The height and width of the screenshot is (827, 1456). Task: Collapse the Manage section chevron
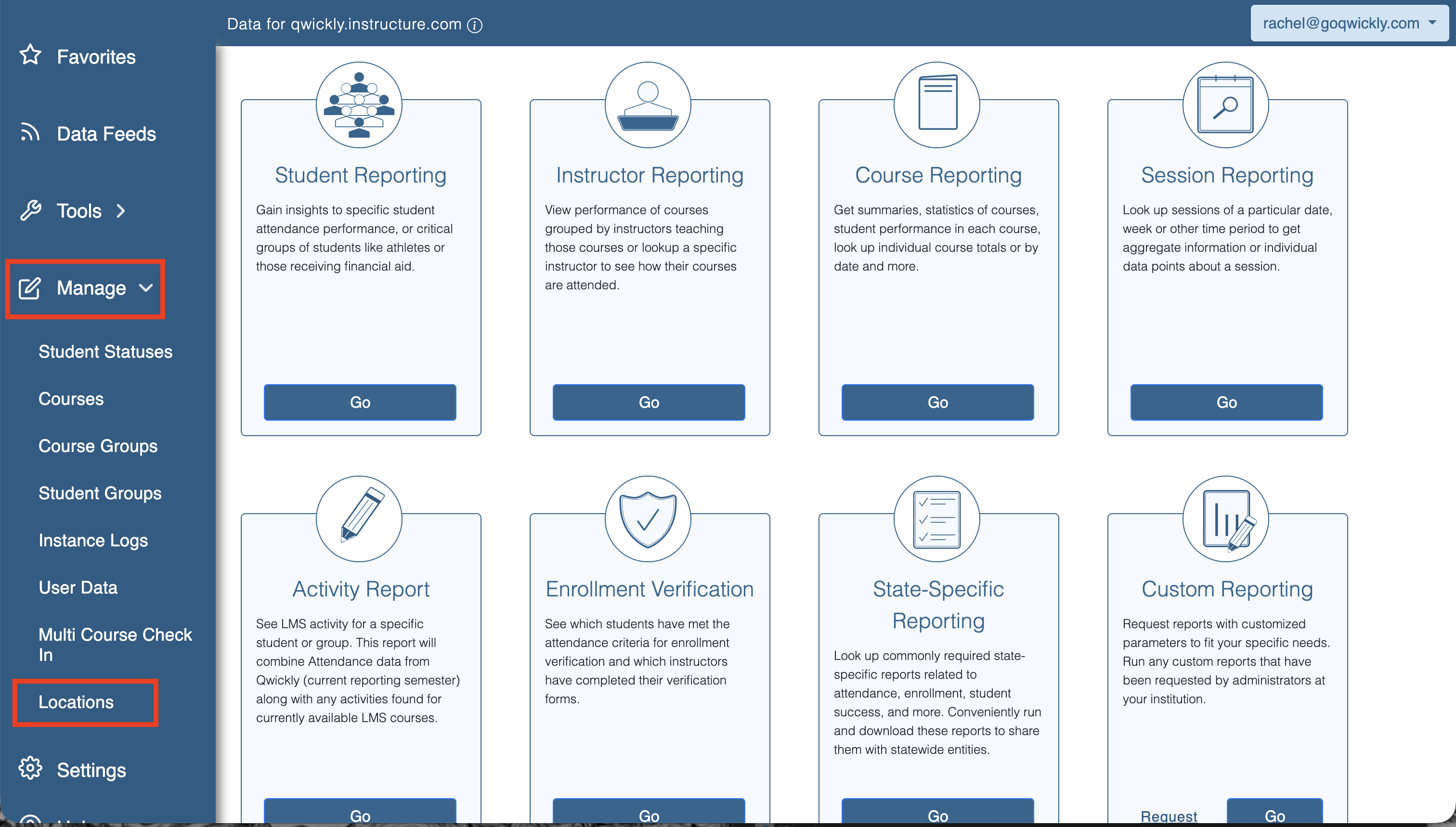[146, 288]
